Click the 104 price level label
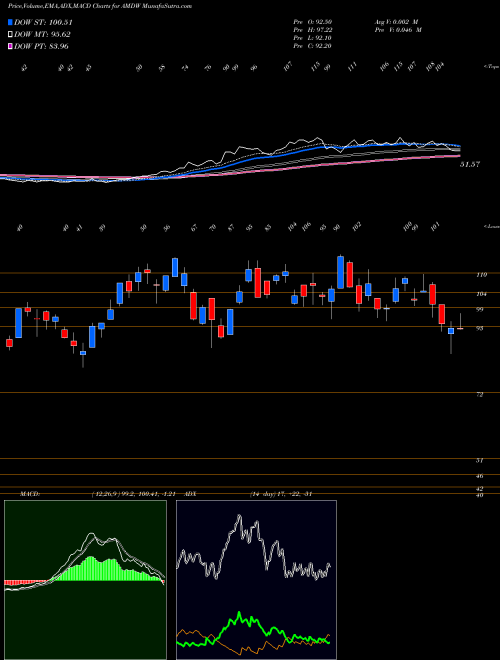 click(x=481, y=294)
